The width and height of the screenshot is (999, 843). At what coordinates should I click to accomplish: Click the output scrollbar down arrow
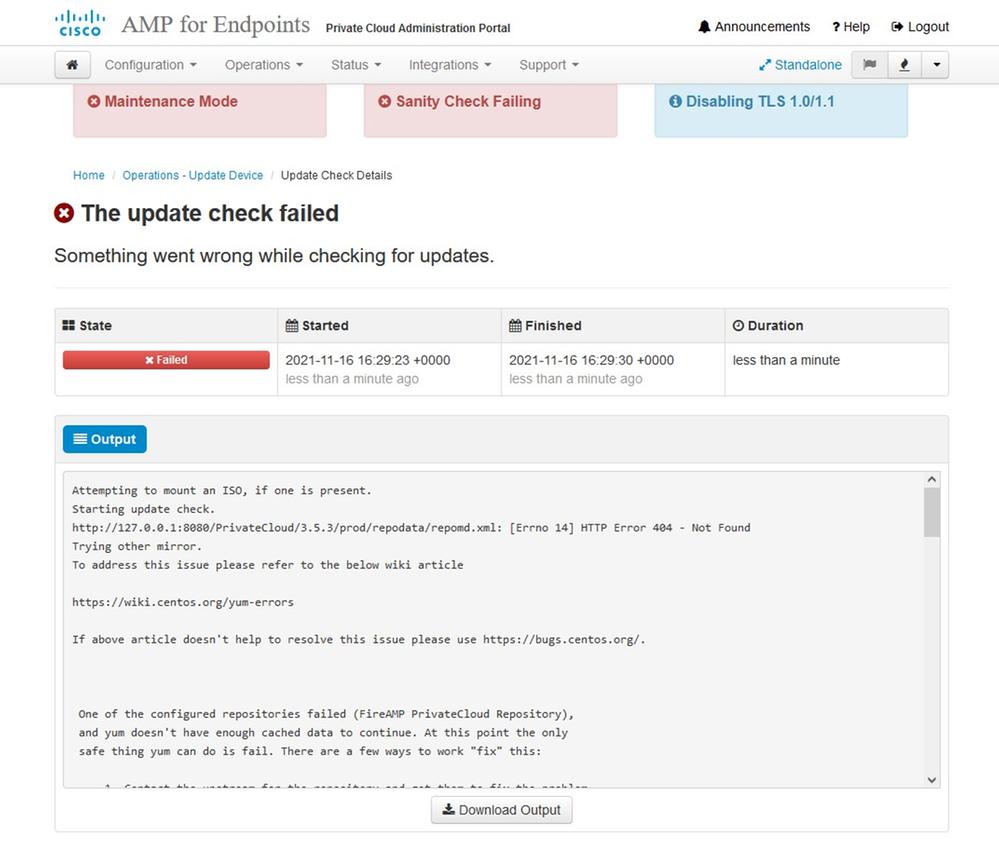[931, 780]
